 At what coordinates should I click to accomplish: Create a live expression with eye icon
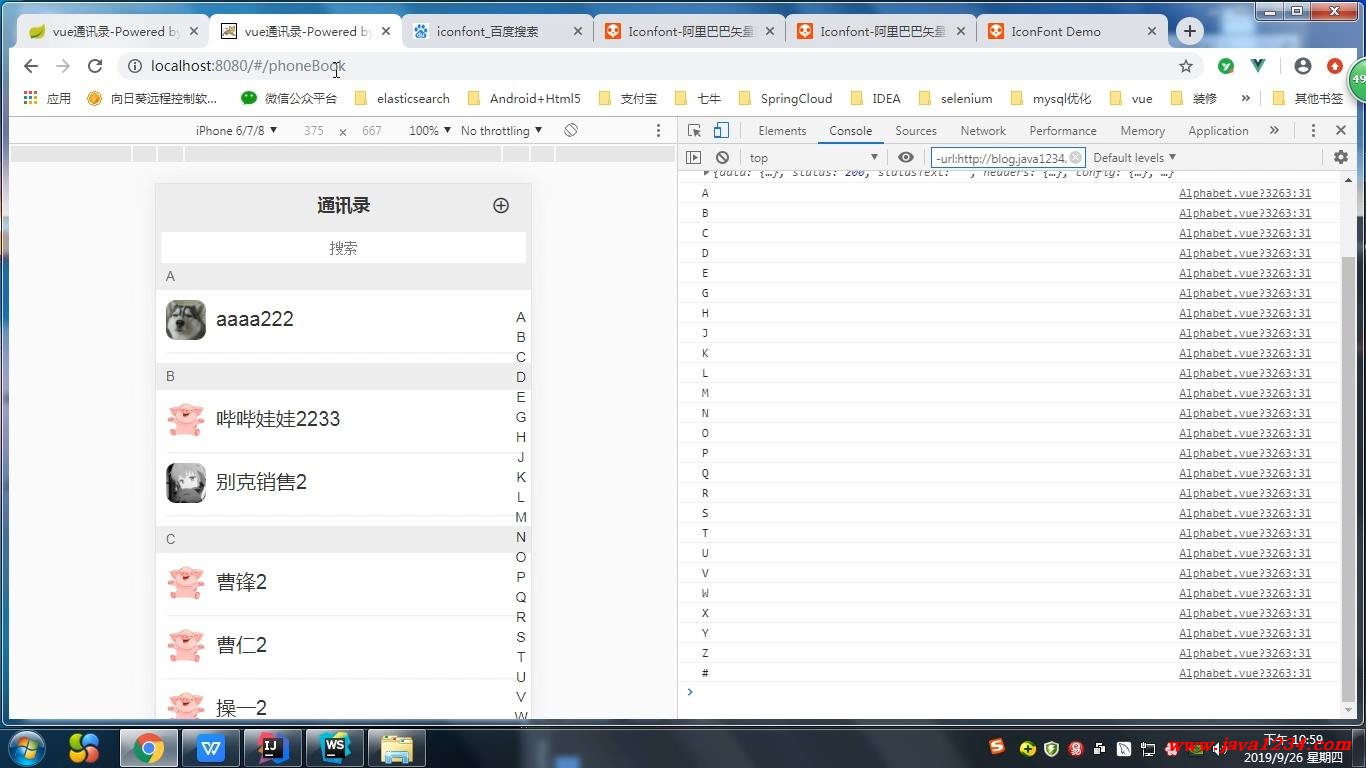[x=906, y=157]
